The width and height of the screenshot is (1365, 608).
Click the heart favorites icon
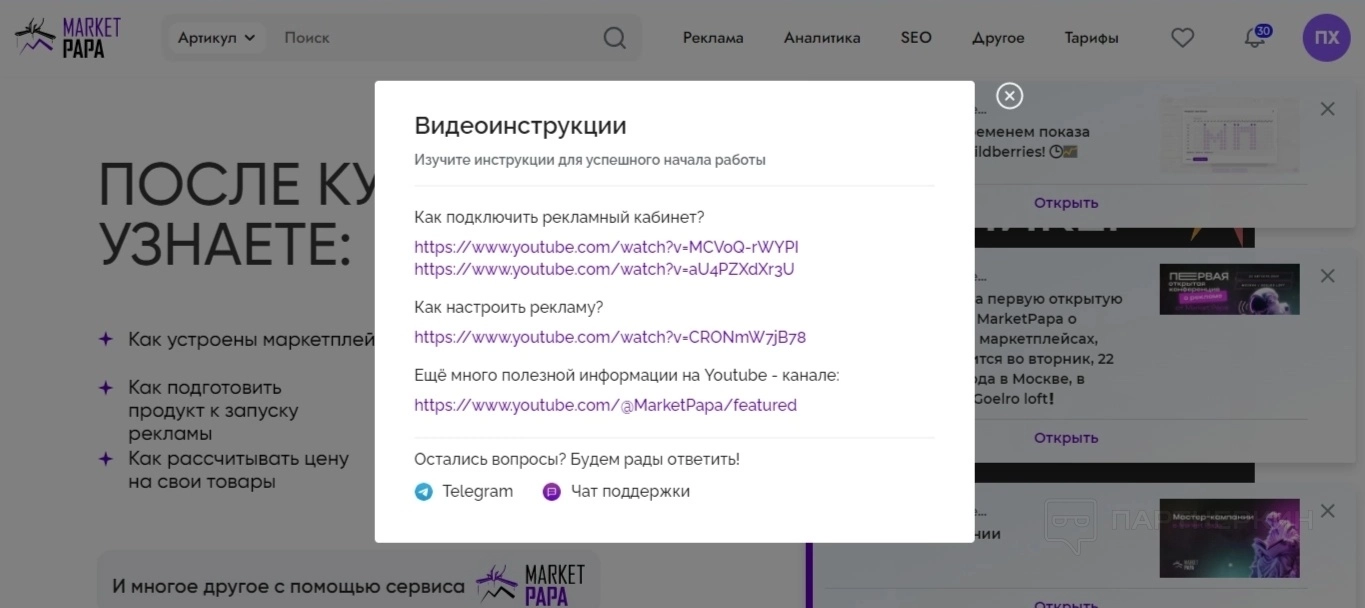pos(1183,38)
